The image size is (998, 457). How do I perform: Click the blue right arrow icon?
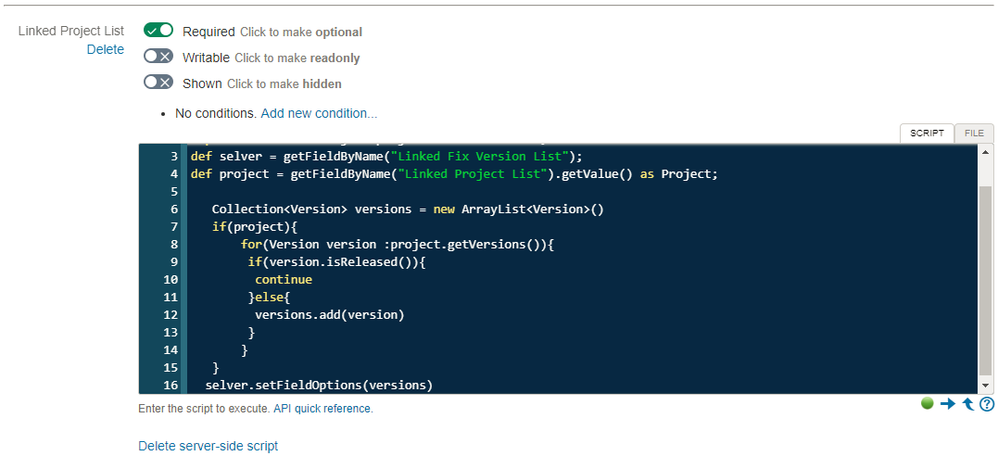pyautogui.click(x=948, y=404)
